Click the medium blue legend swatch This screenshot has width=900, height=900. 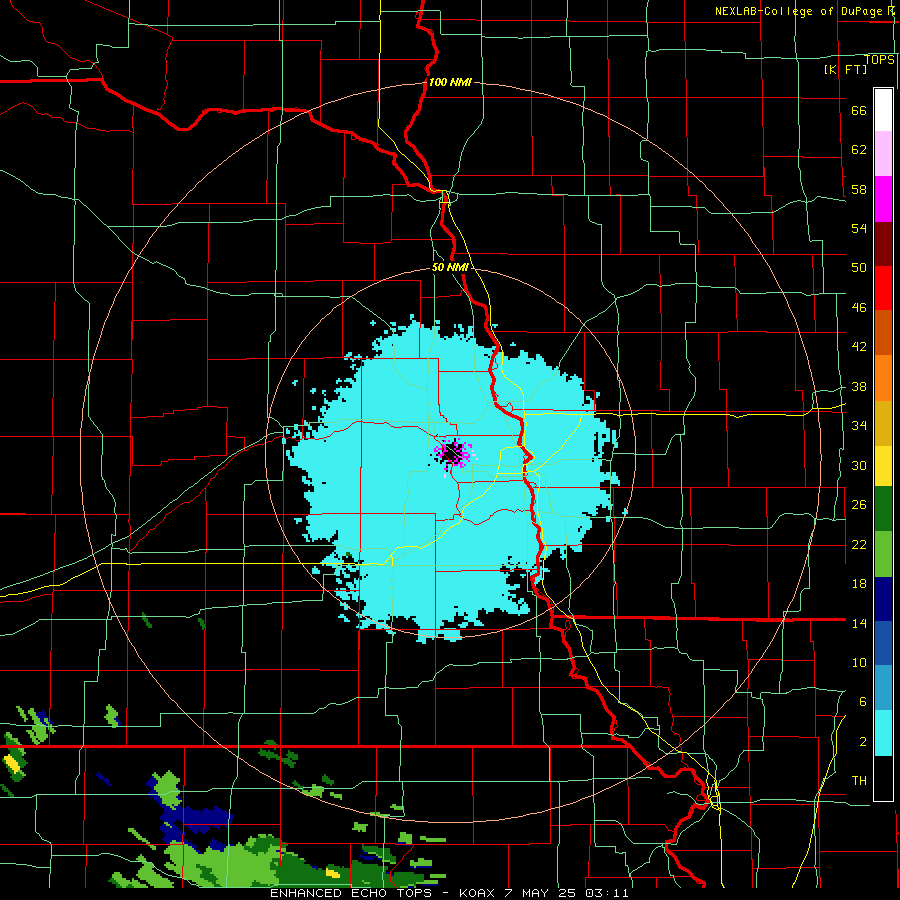click(883, 643)
